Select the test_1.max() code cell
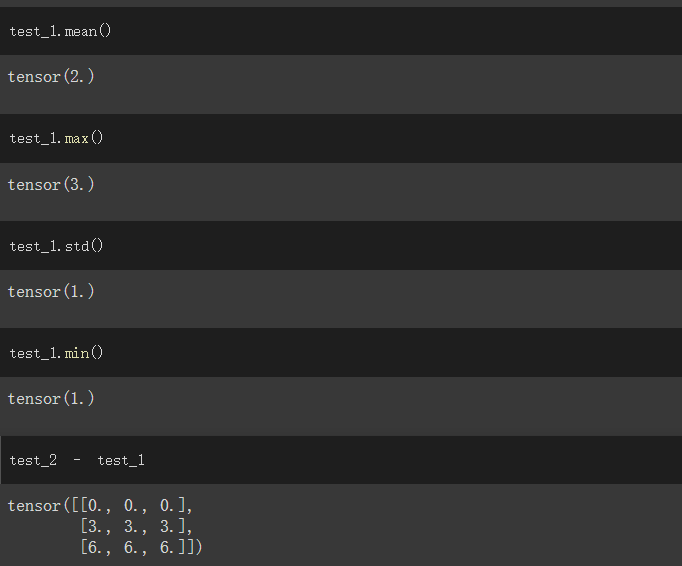This screenshot has width=682, height=566. click(x=341, y=138)
